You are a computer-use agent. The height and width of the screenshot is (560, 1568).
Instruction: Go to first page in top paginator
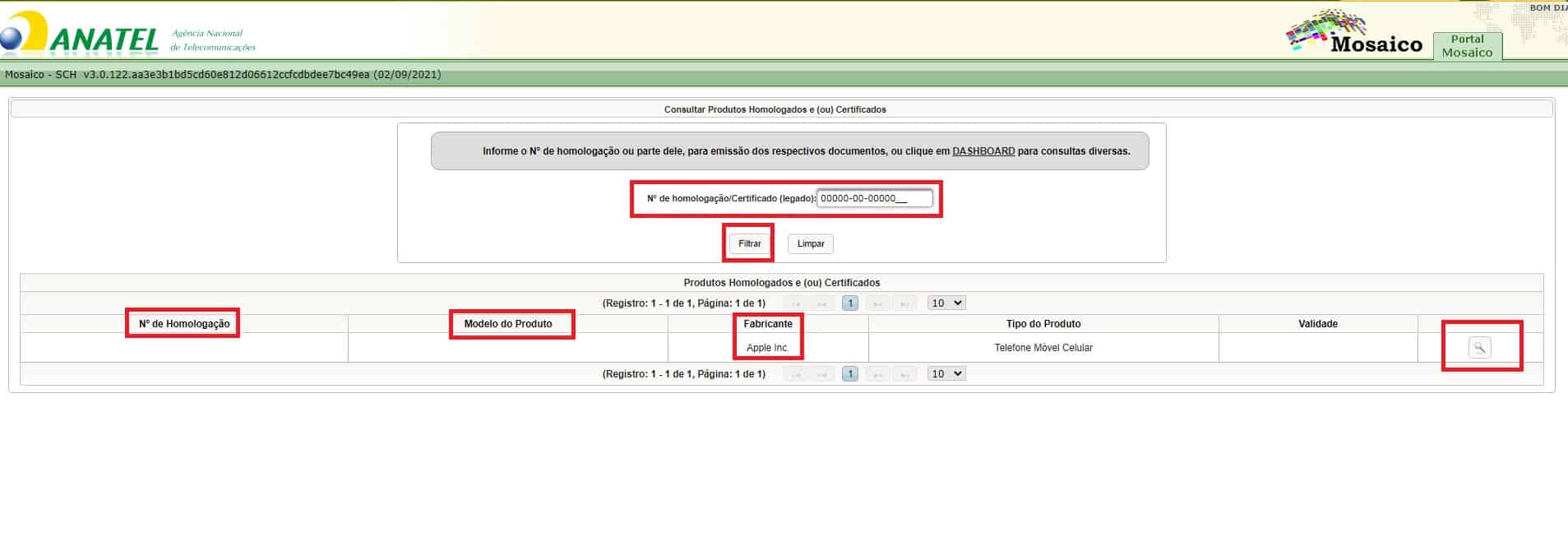795,303
